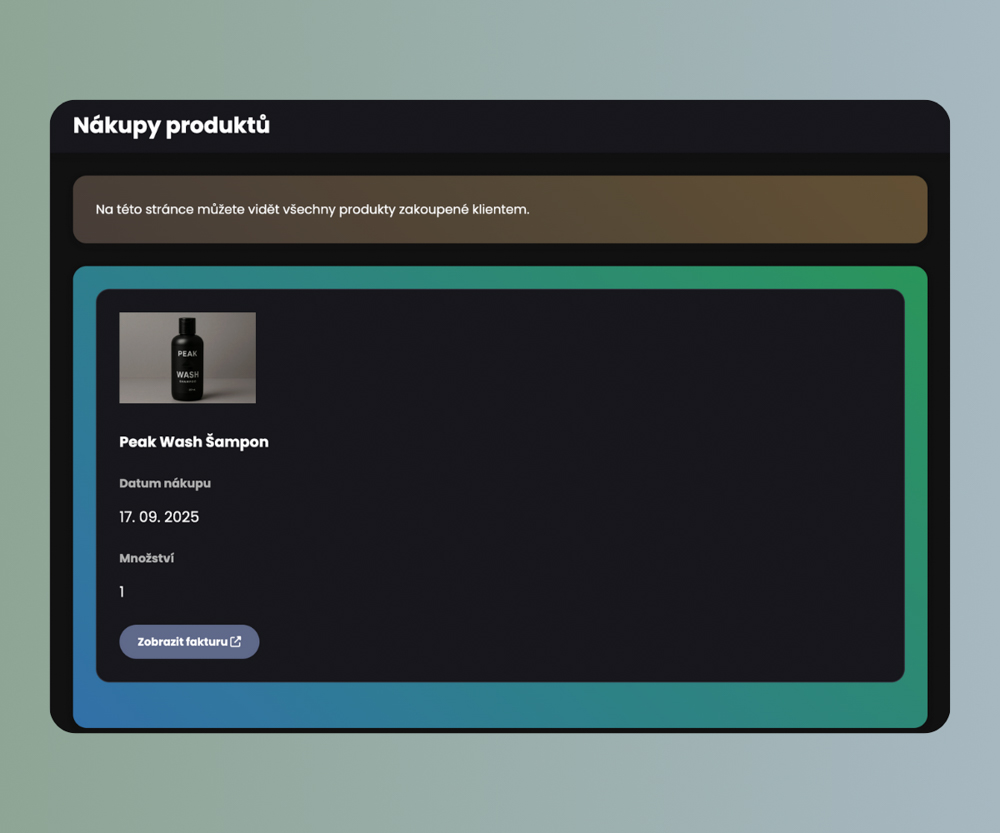This screenshot has width=1000, height=833.
Task: Select the Peak Wash Šampon product title
Action: 194,442
